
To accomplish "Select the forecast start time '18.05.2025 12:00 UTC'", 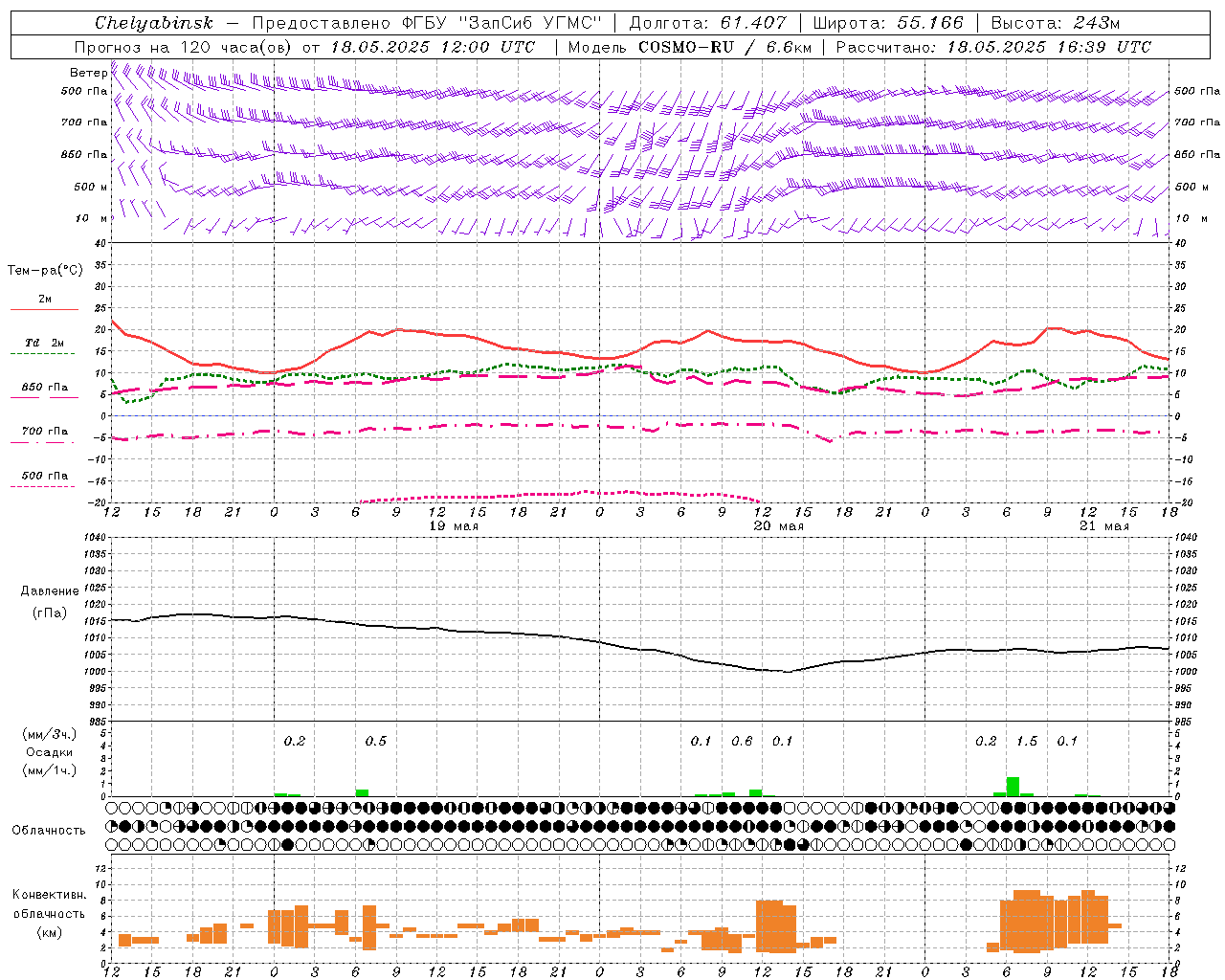I will tap(433, 47).
